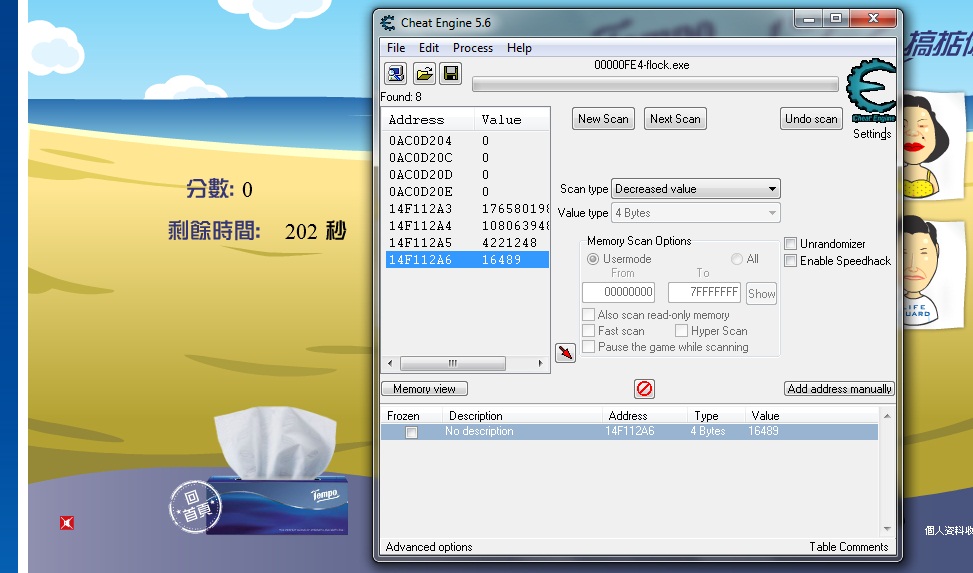
Task: Click the floppy disk save icon
Action: point(451,74)
